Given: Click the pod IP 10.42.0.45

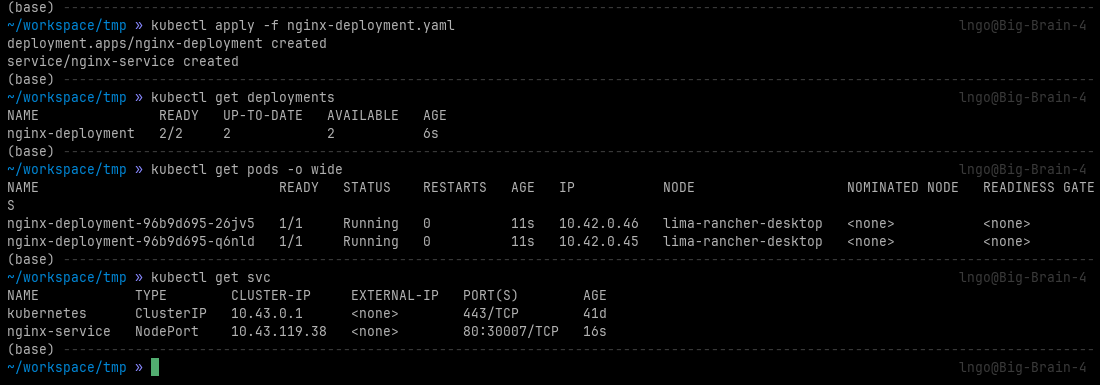Looking at the screenshot, I should (598, 241).
